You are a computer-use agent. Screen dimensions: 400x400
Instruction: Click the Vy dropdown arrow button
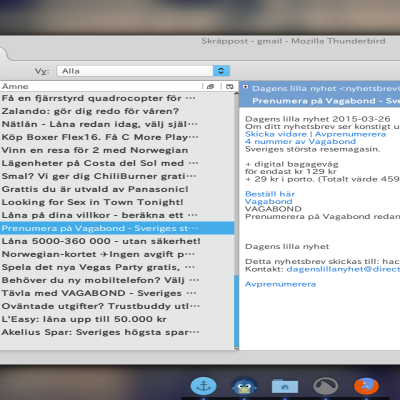(x=221, y=71)
